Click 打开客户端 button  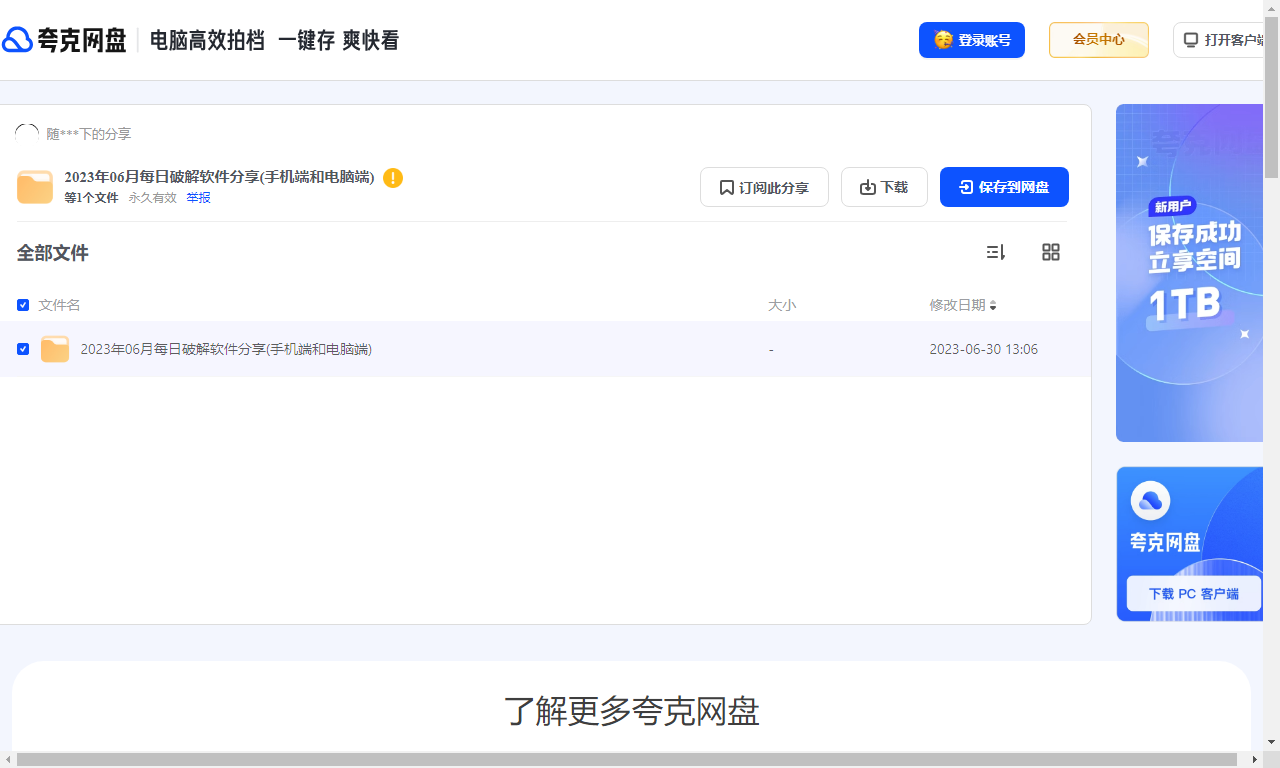coord(1219,40)
